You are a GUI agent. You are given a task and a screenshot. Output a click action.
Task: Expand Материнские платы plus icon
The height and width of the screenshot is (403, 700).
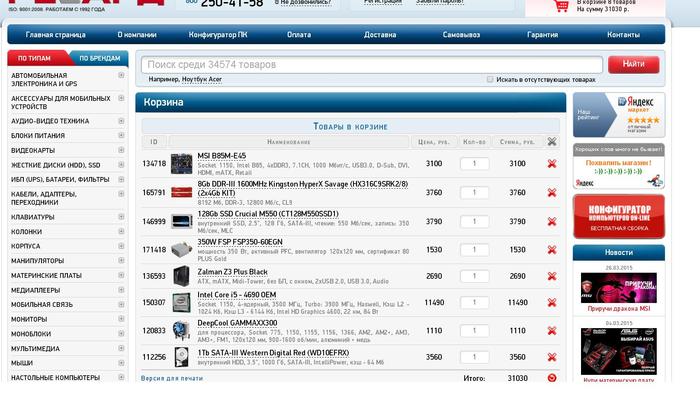[x=121, y=275]
